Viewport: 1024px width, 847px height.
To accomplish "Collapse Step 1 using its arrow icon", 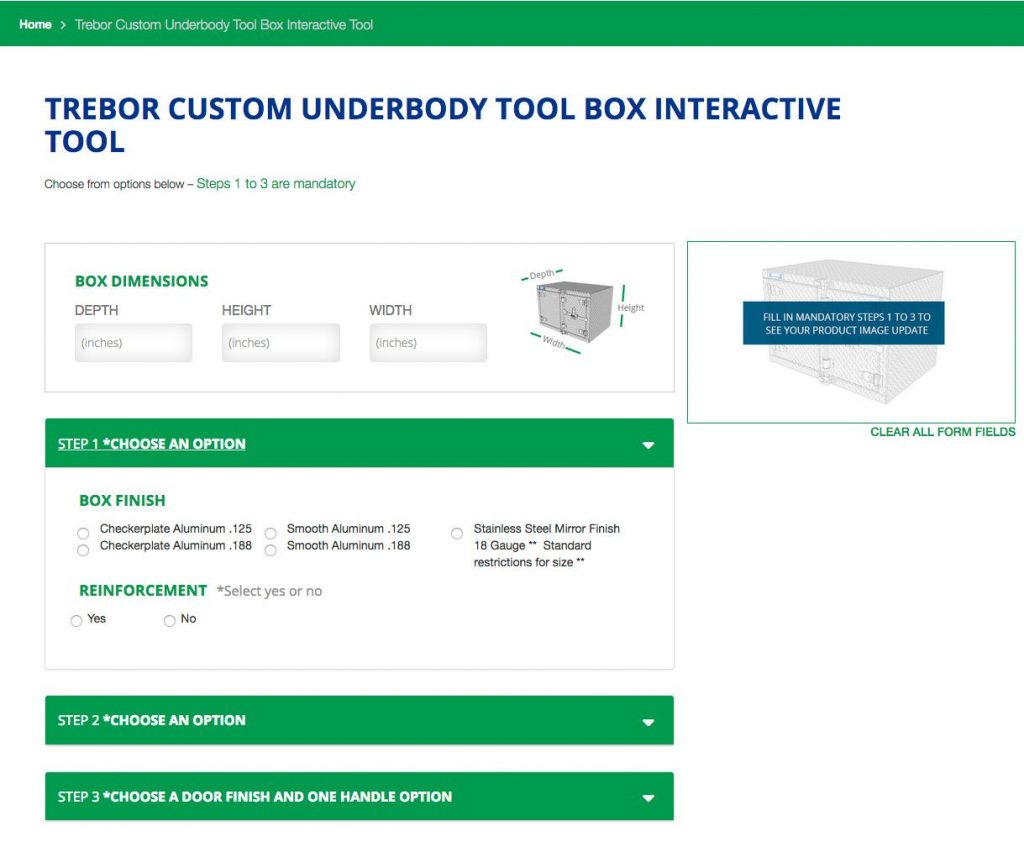I will point(648,445).
